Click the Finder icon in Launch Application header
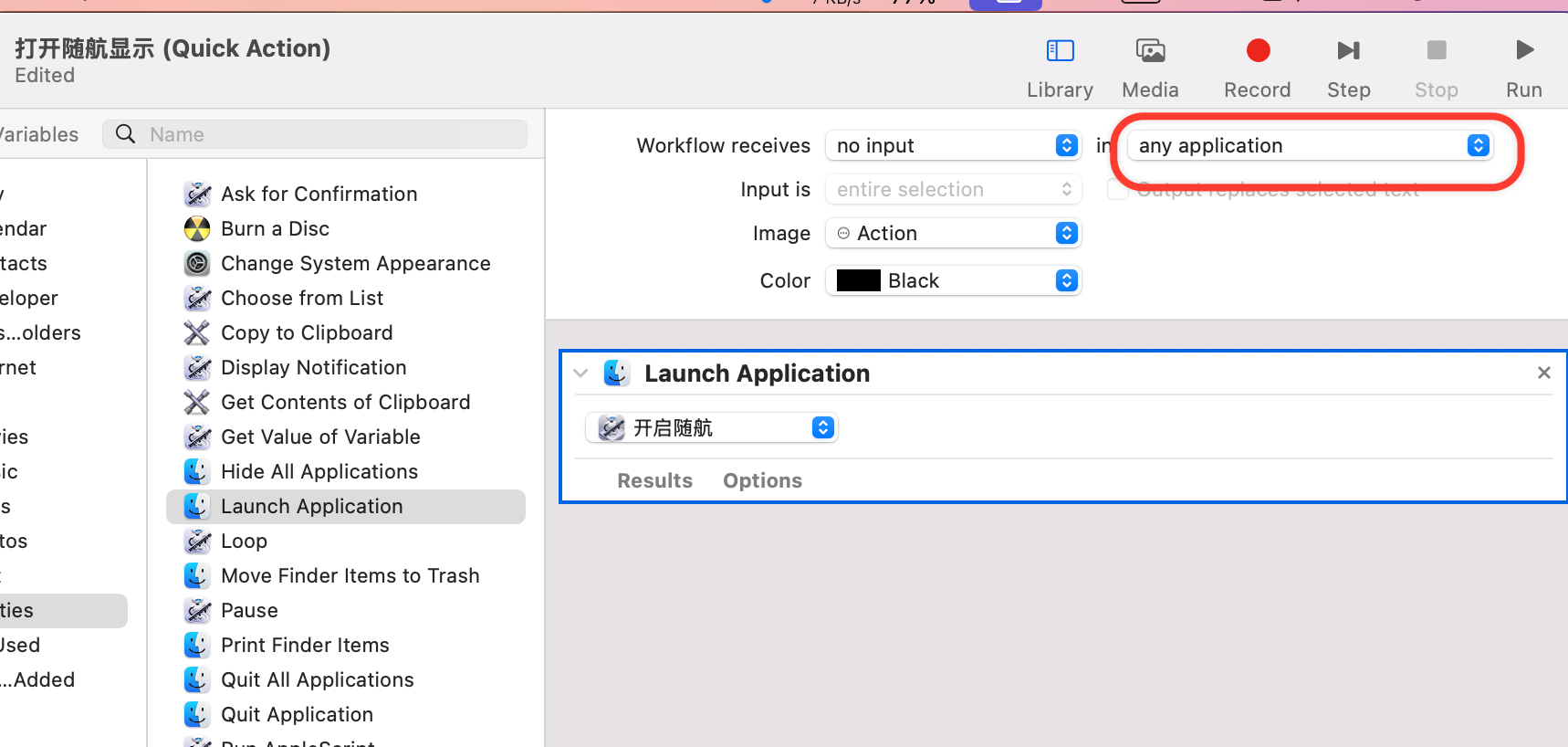This screenshot has height=747, width=1568. [617, 373]
